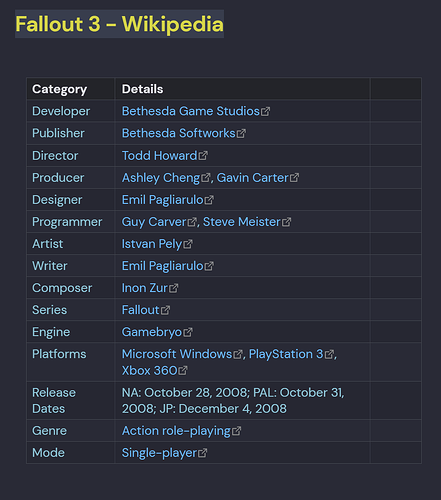
Task: Open the Guy Carver link
Action: [x=154, y=222]
